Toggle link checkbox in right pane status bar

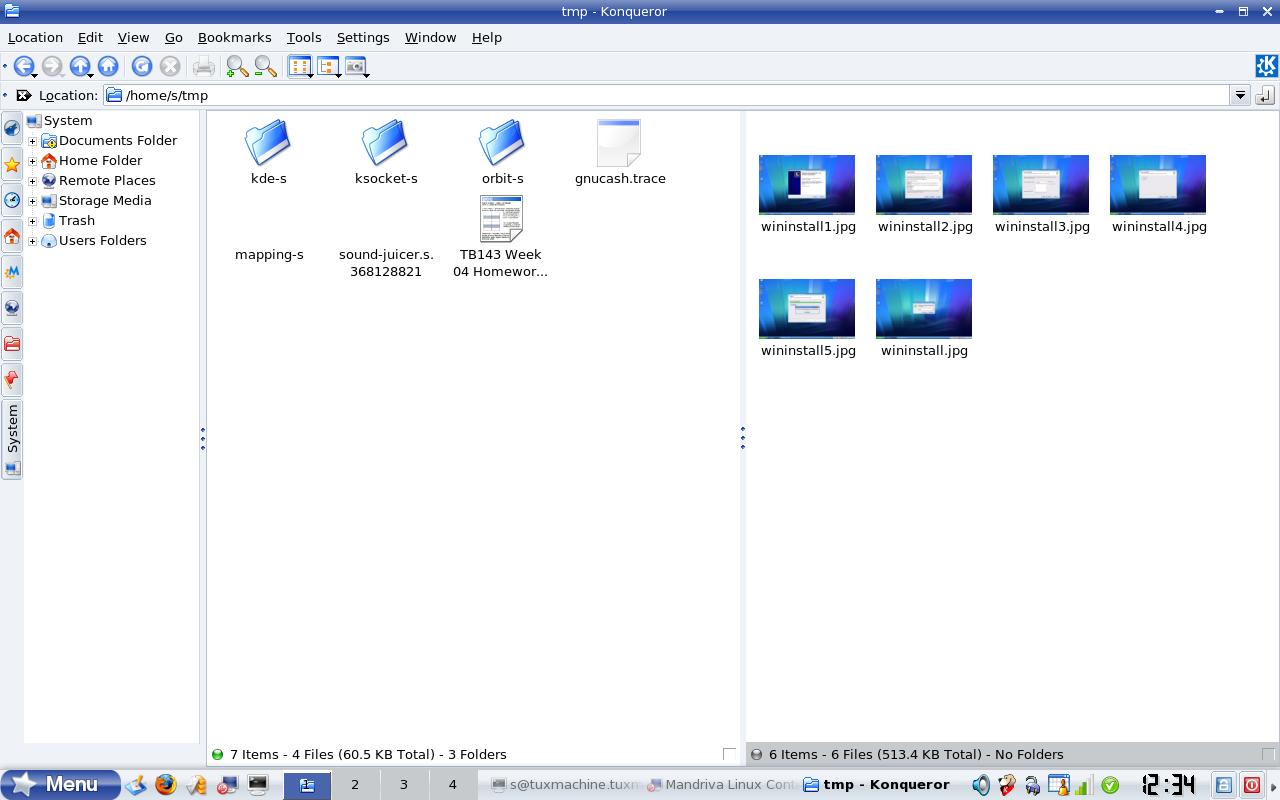(x=1268, y=754)
